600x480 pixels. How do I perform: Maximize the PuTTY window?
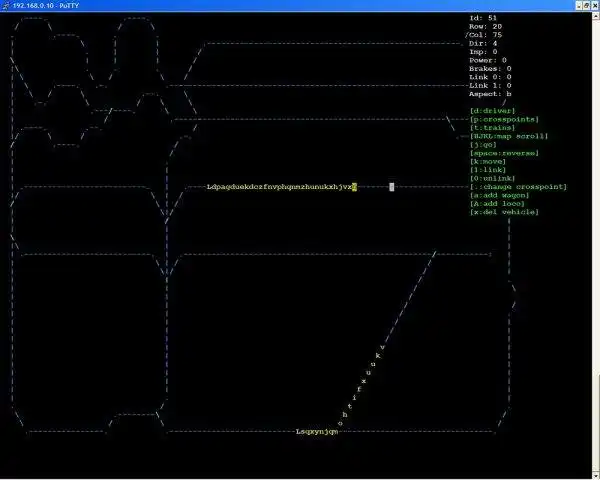(587, 5)
